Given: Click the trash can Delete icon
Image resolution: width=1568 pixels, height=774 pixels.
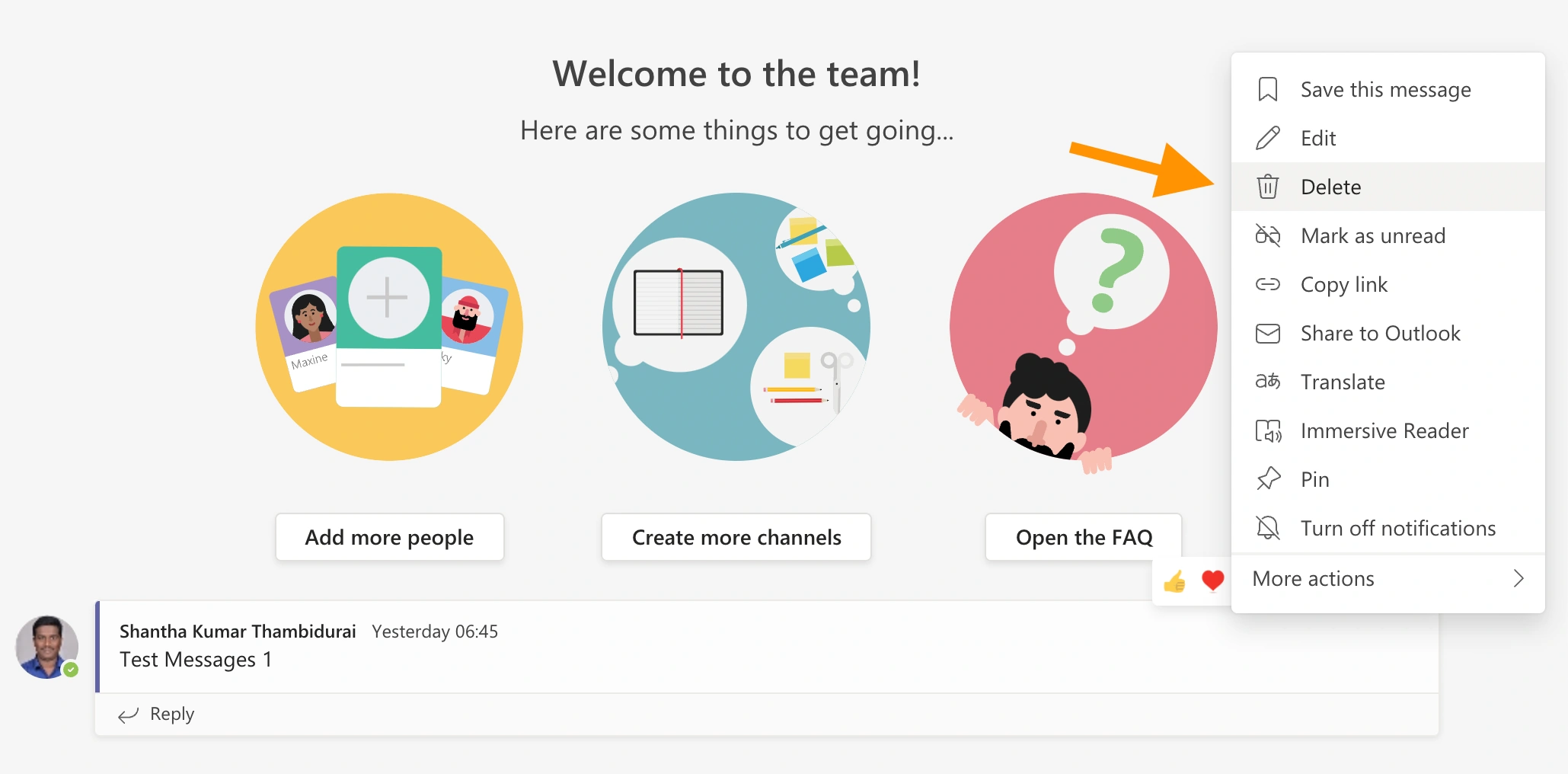Looking at the screenshot, I should pyautogui.click(x=1268, y=187).
